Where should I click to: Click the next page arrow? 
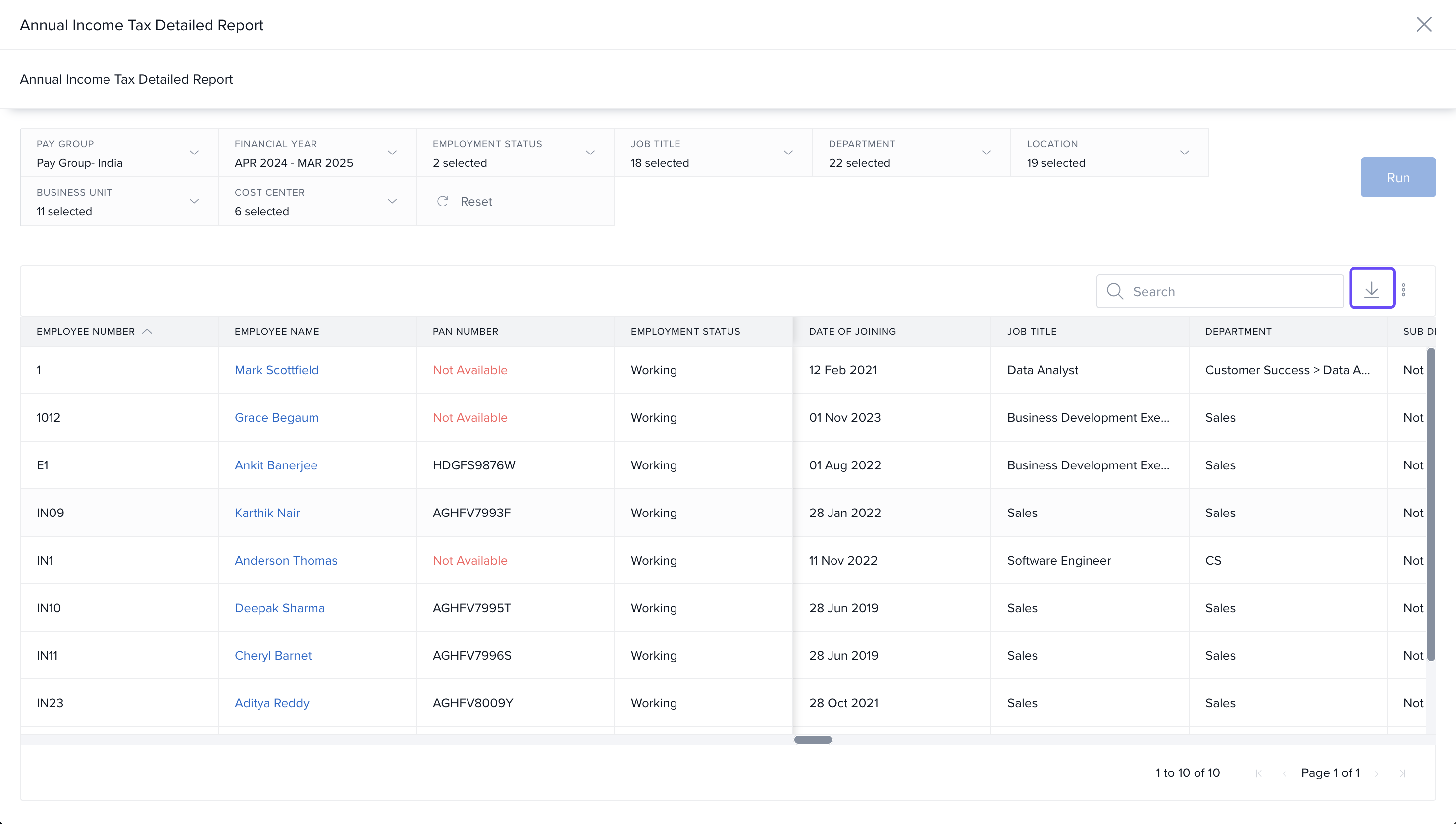coord(1377,773)
